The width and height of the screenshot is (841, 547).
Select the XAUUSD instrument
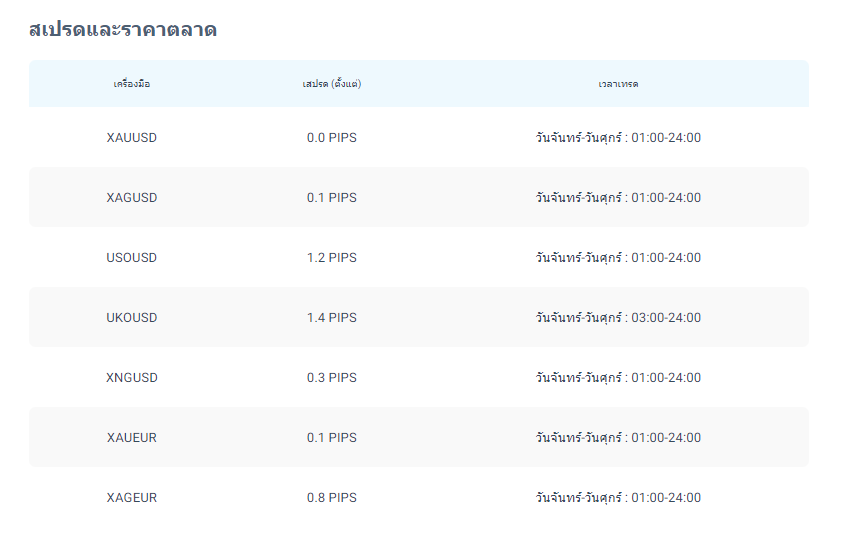(x=132, y=138)
